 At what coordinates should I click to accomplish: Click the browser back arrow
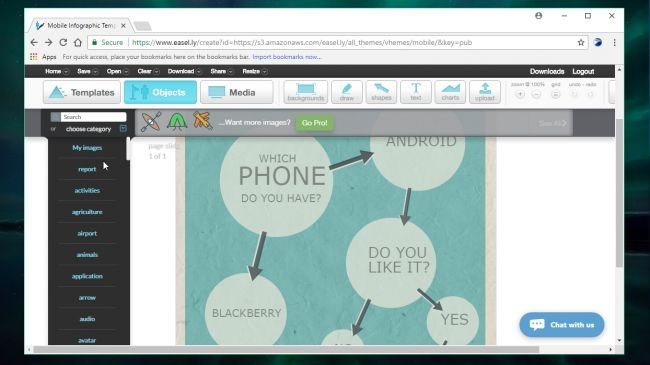tap(34, 42)
